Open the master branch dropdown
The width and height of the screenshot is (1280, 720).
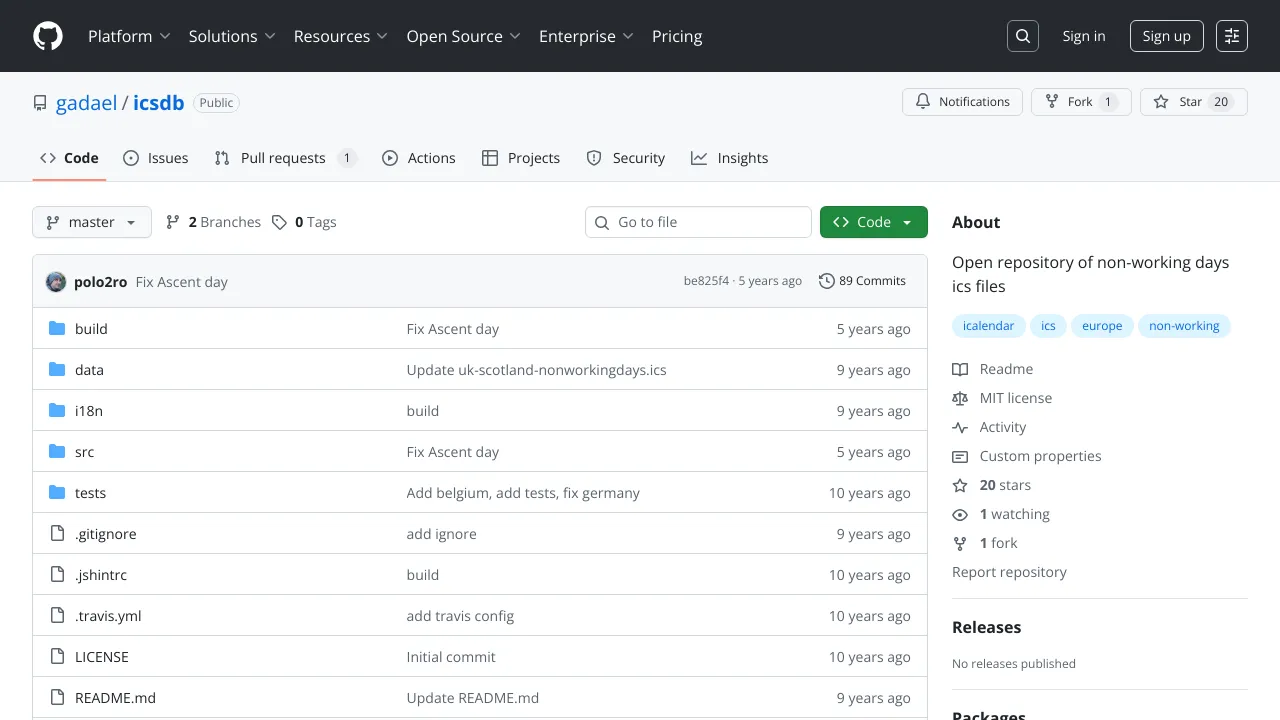tap(92, 222)
